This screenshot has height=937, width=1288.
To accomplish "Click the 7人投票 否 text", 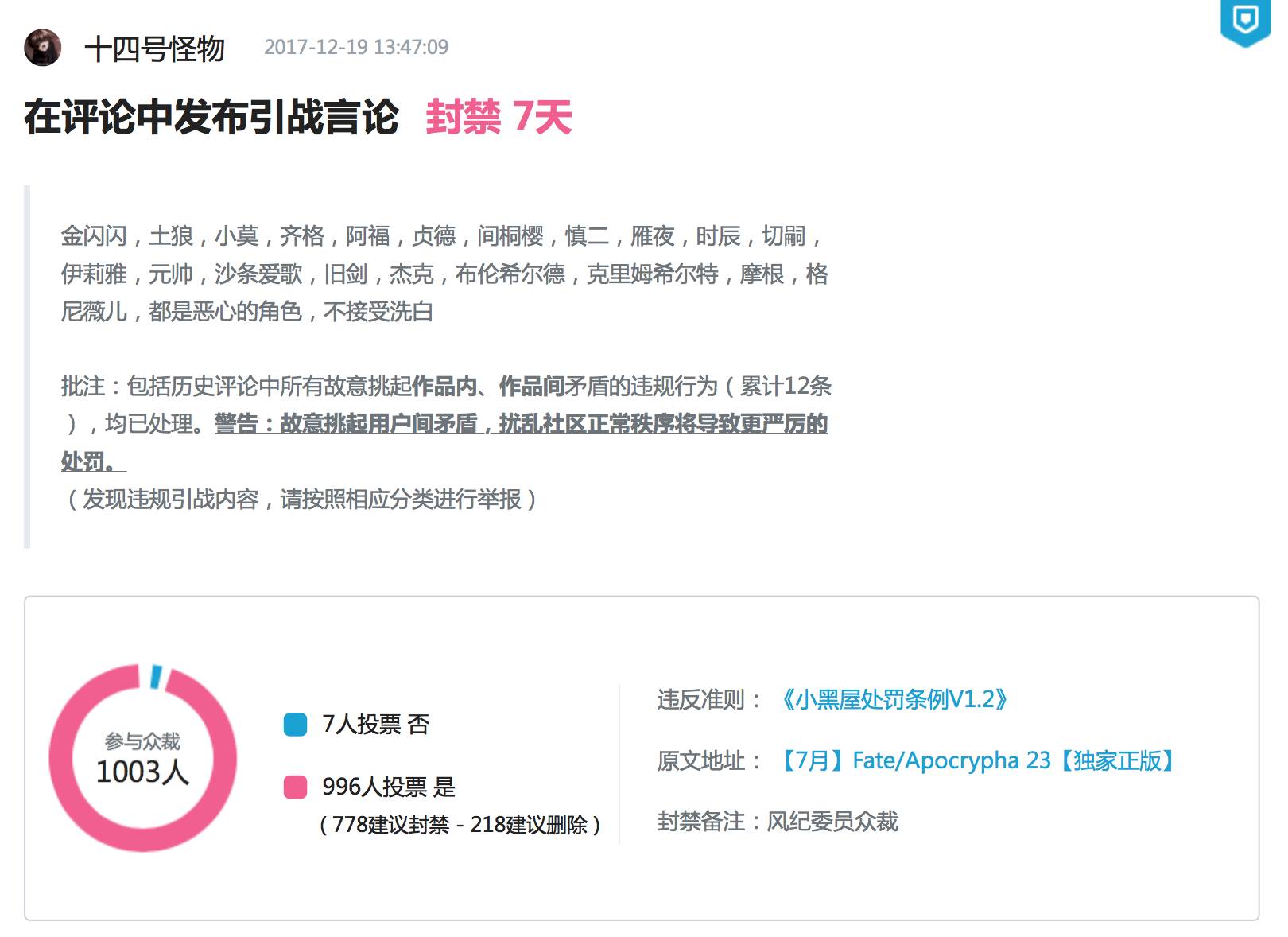I will click(x=376, y=725).
